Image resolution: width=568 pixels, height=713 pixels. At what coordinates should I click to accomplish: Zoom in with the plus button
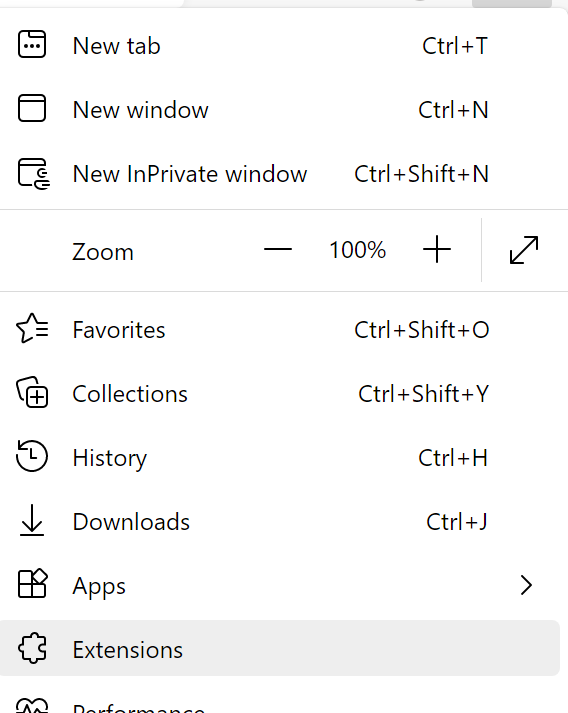[437, 249]
